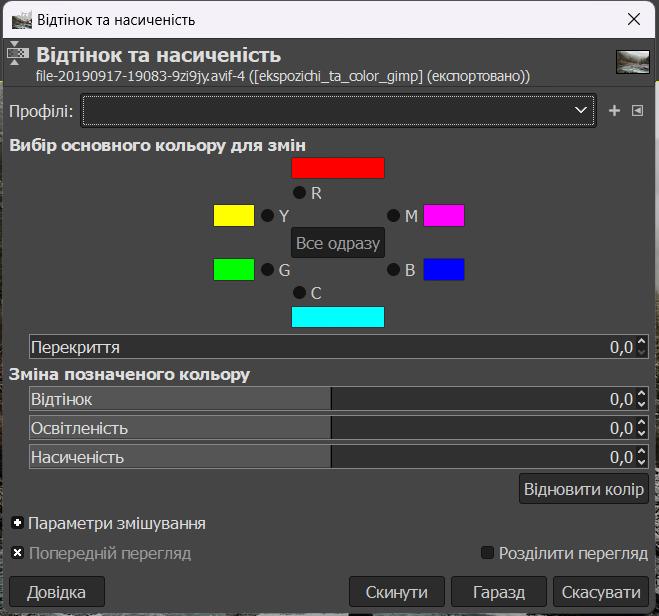
Task: Select the B blue radio button
Action: (393, 269)
